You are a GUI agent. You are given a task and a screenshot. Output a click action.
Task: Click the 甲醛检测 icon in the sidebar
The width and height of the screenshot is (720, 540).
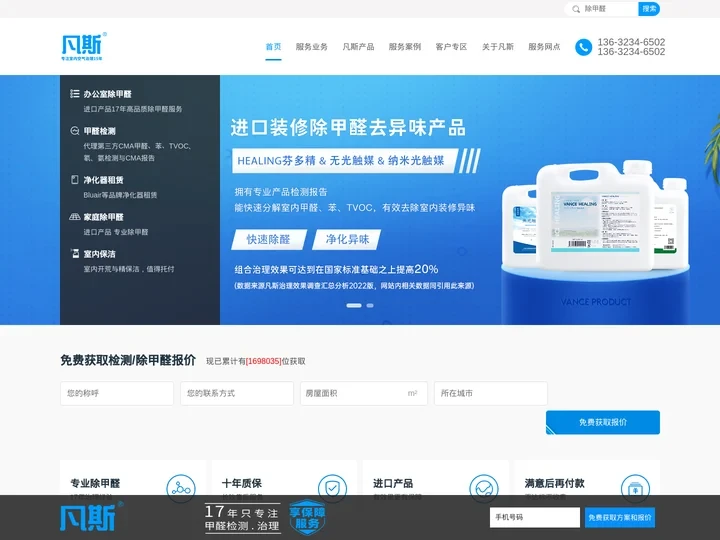coord(74,131)
